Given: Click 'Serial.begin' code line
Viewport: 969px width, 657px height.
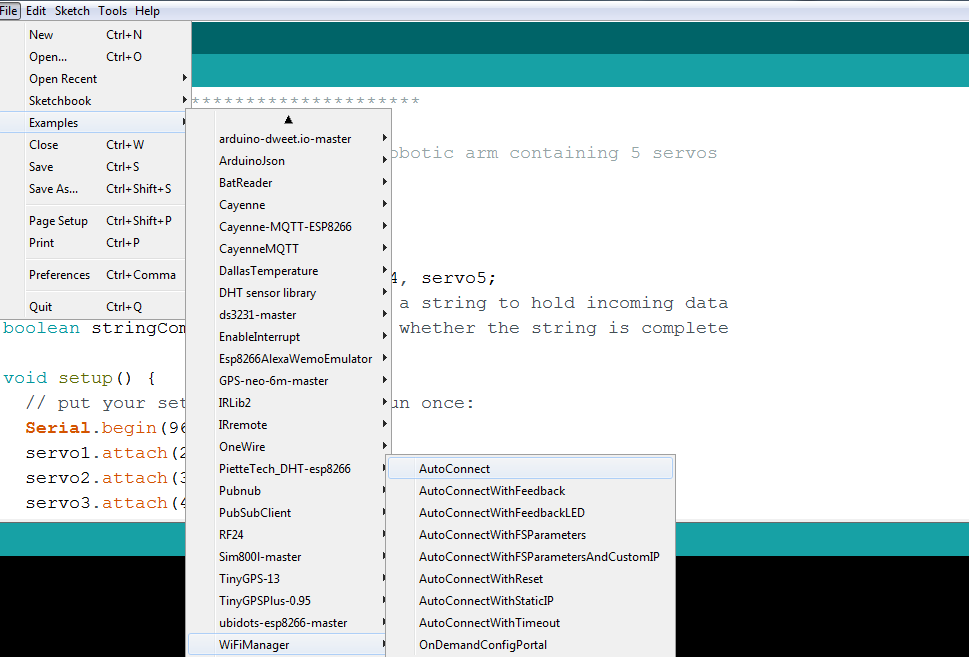Looking at the screenshot, I should (106, 428).
